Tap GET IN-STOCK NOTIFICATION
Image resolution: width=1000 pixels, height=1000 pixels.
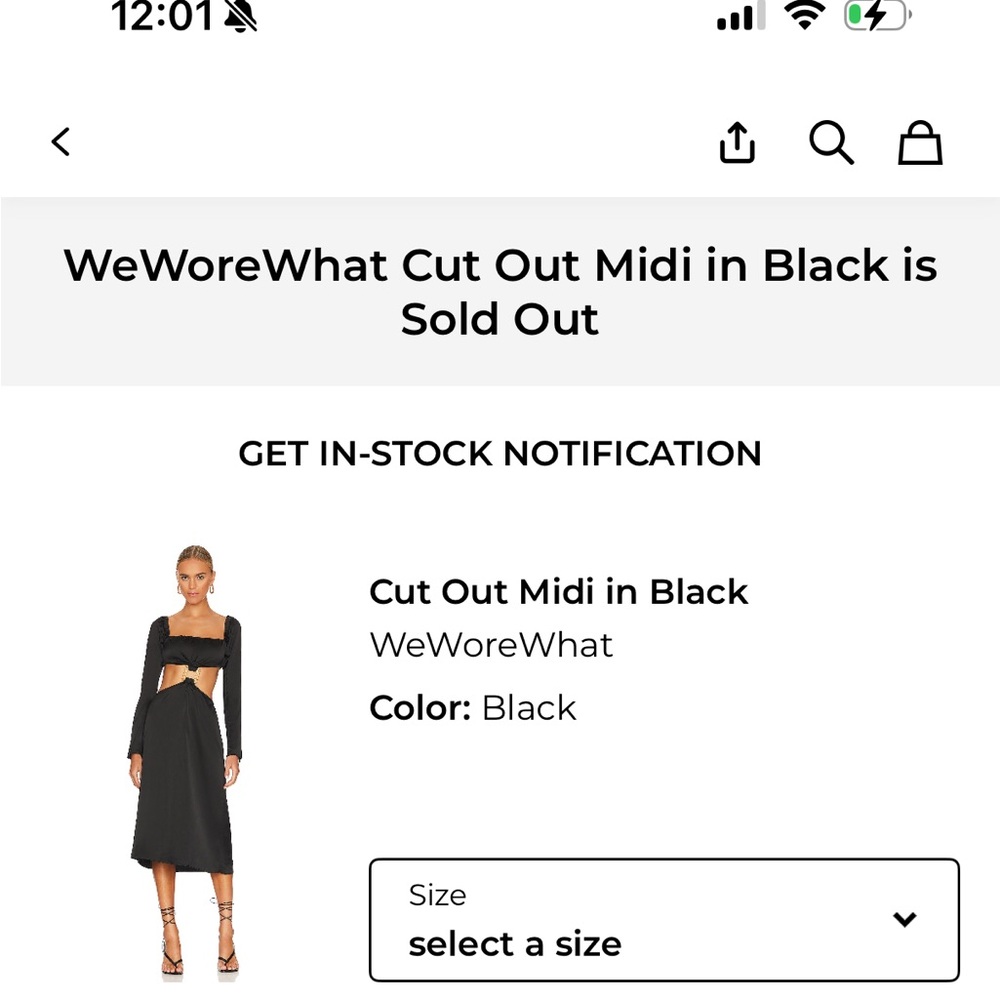click(x=500, y=455)
